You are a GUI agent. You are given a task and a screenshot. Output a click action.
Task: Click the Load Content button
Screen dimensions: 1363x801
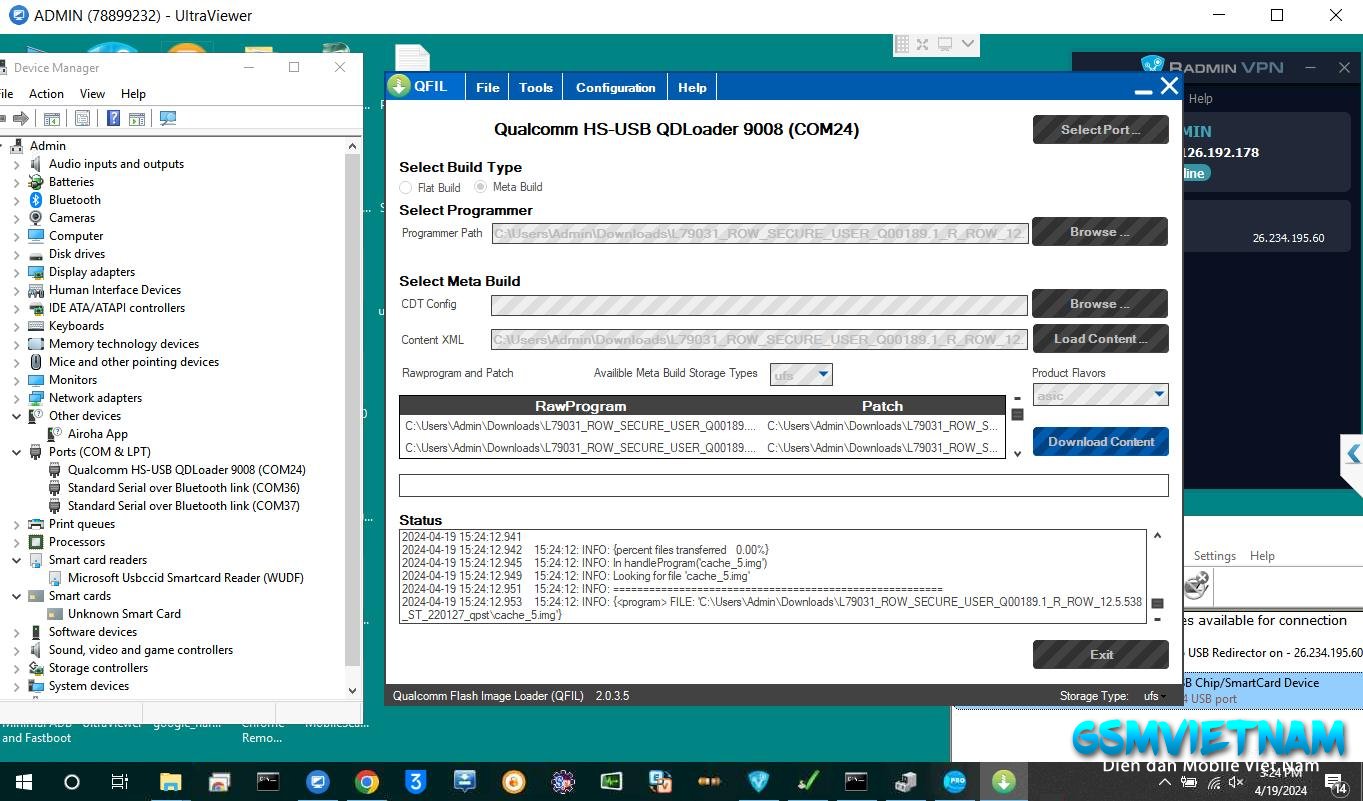click(x=1100, y=338)
